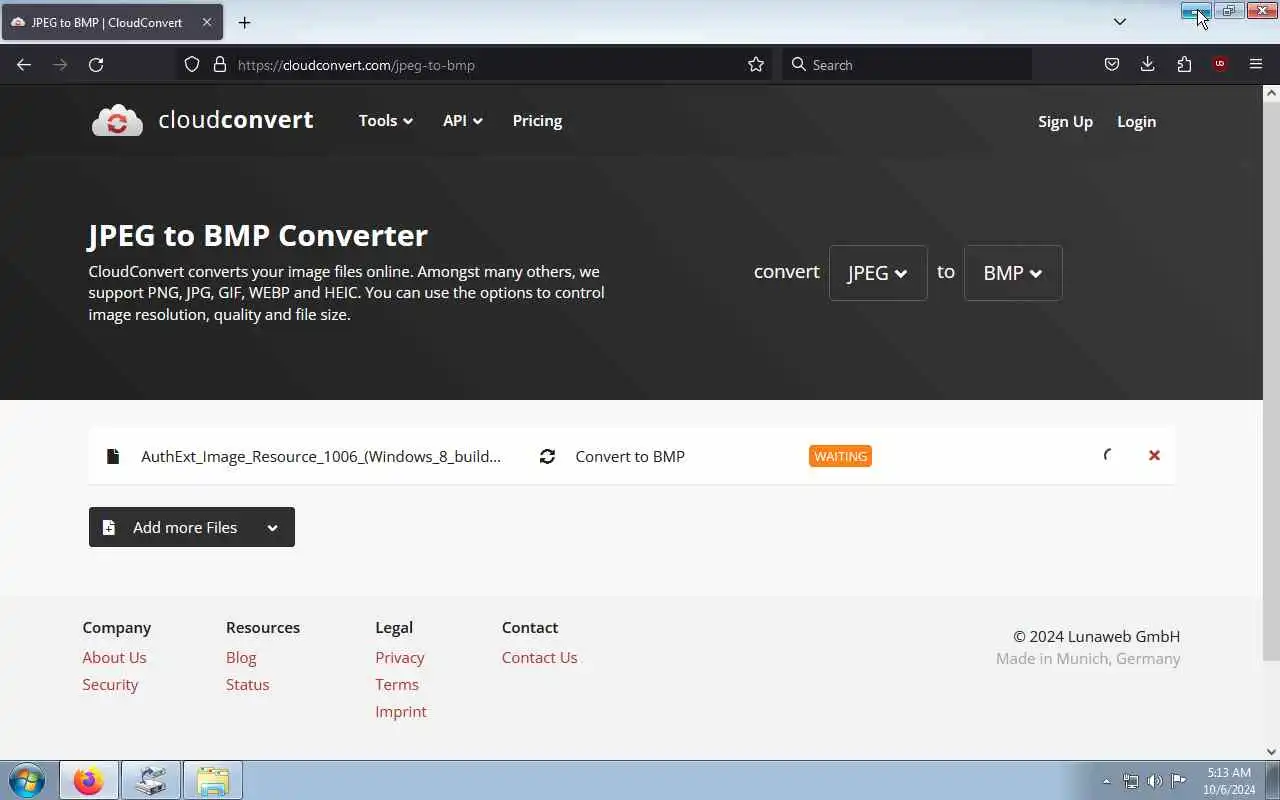This screenshot has height=800, width=1280.
Task: Click the page vertical scrollbar thumb
Action: point(1271,380)
